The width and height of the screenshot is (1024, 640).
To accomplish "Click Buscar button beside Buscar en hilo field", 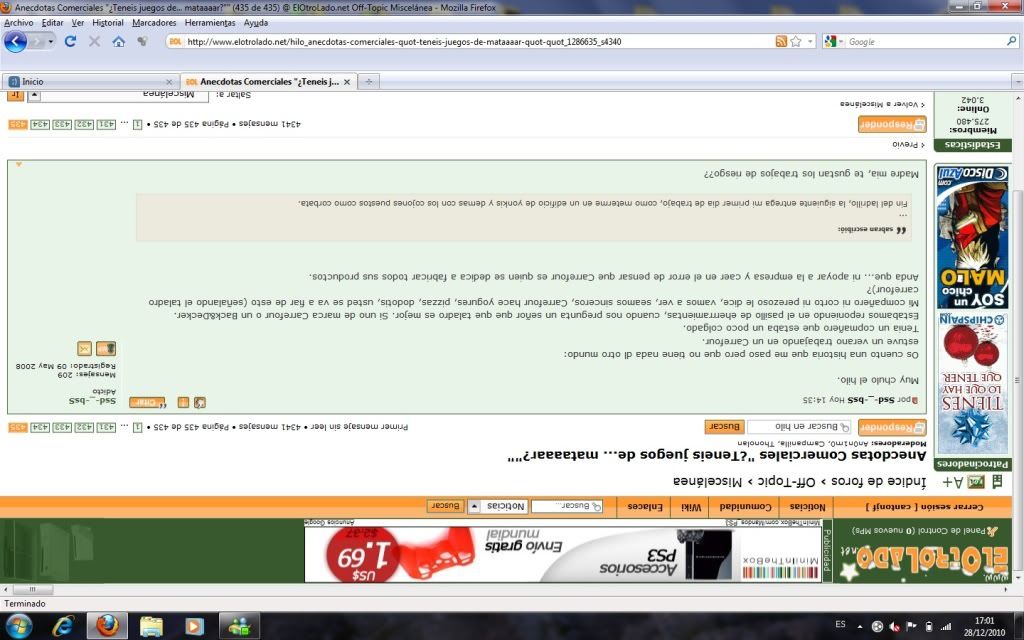I will point(724,426).
